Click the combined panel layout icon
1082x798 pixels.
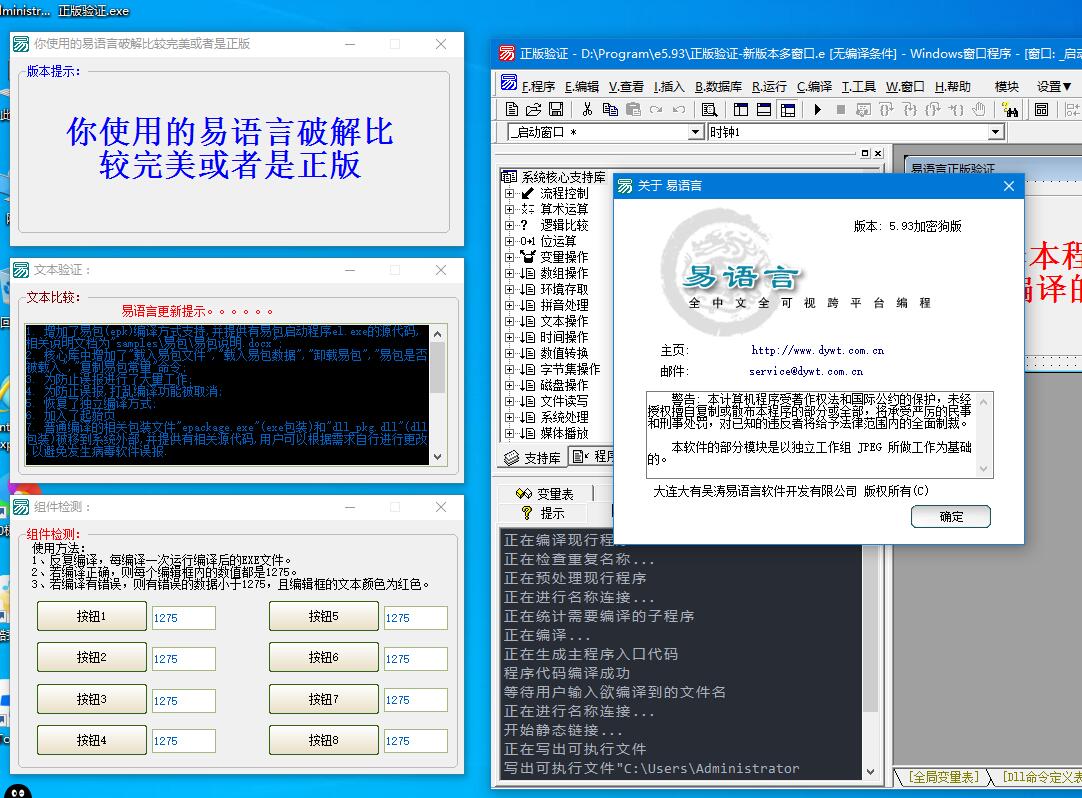pos(787,109)
